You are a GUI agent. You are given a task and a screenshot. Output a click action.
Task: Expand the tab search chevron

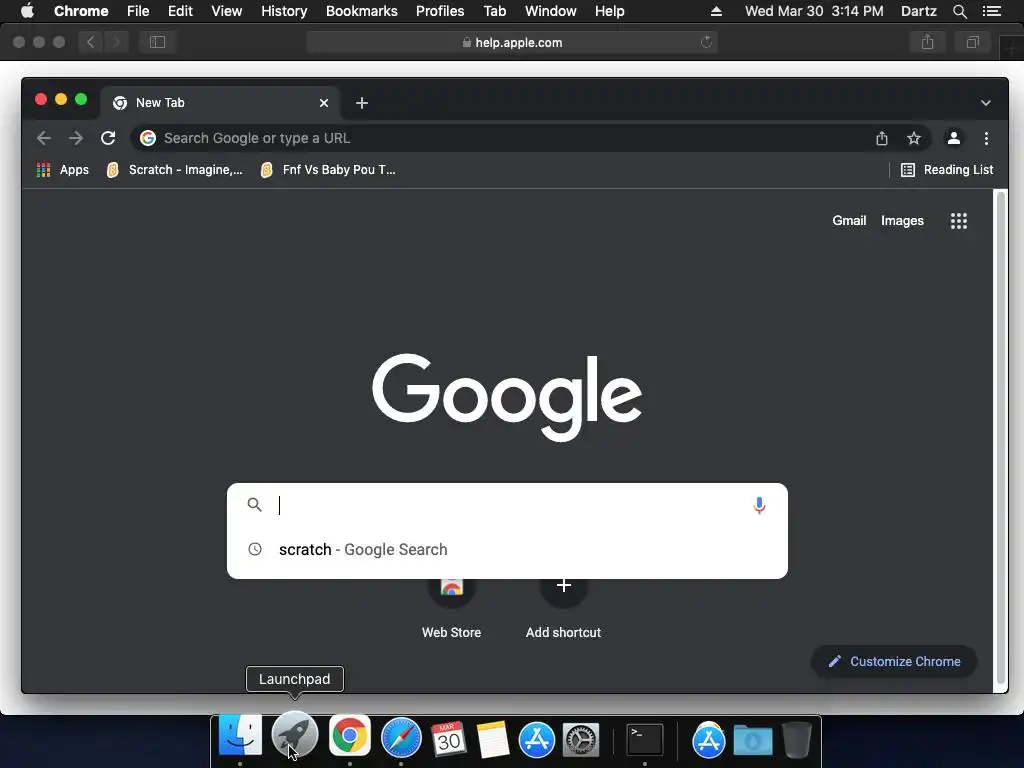(x=985, y=103)
